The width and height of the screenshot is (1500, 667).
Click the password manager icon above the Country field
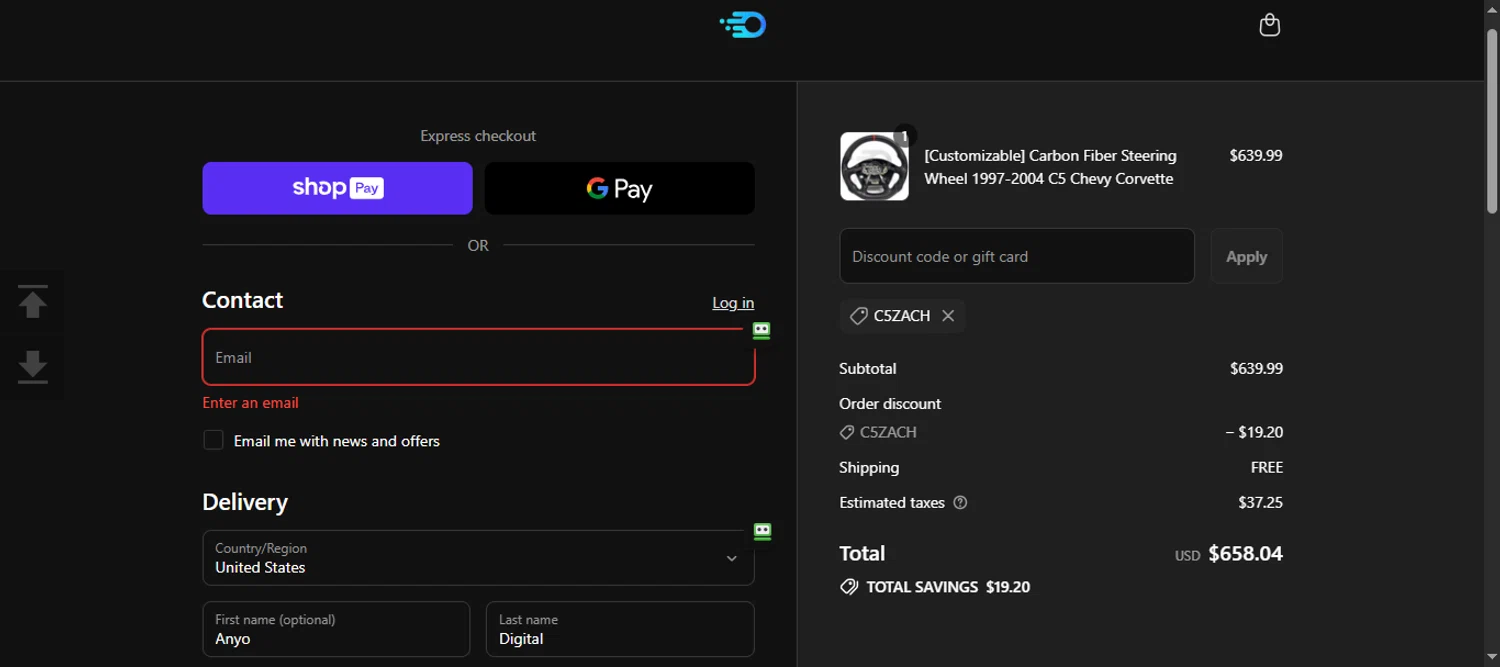click(x=762, y=531)
